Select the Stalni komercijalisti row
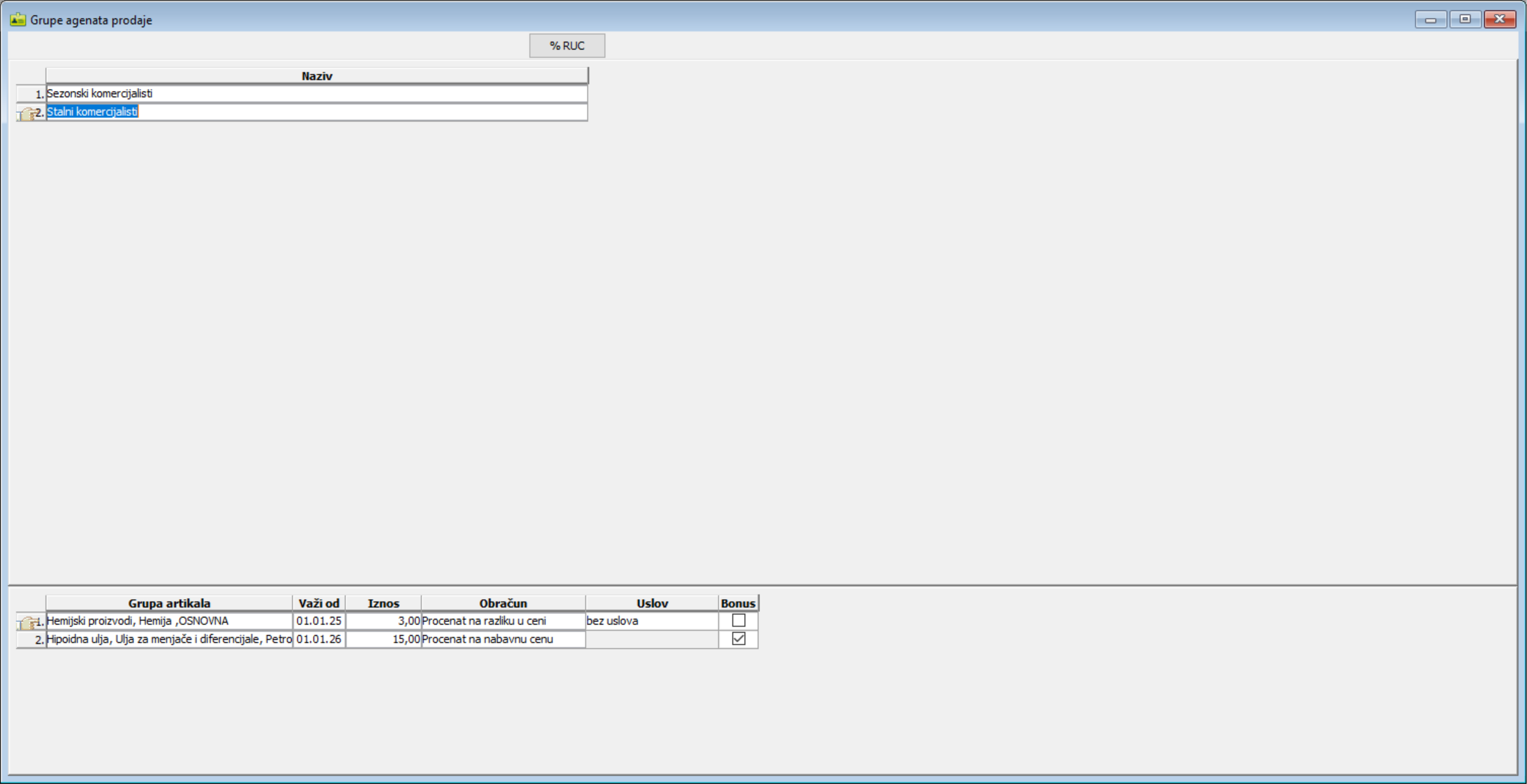The width and height of the screenshot is (1527, 784). pos(317,112)
